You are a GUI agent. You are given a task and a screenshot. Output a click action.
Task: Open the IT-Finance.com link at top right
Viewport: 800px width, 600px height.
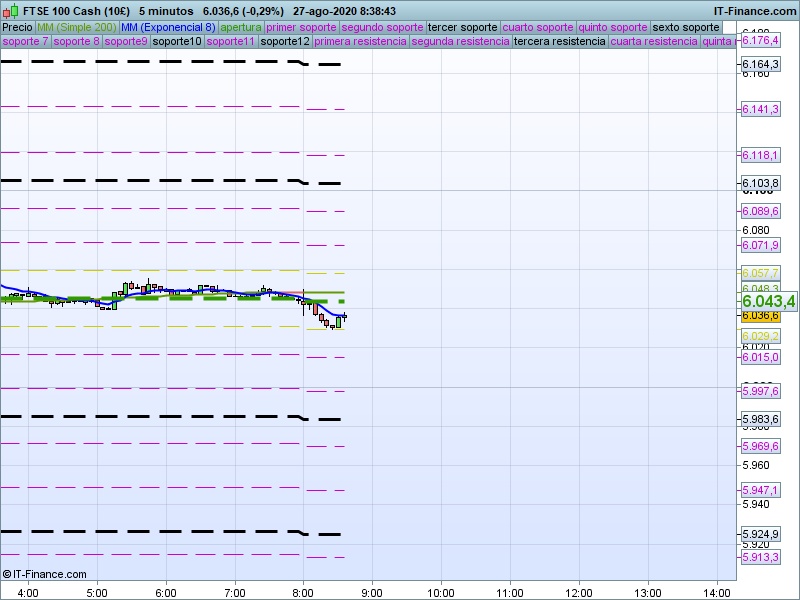point(755,10)
